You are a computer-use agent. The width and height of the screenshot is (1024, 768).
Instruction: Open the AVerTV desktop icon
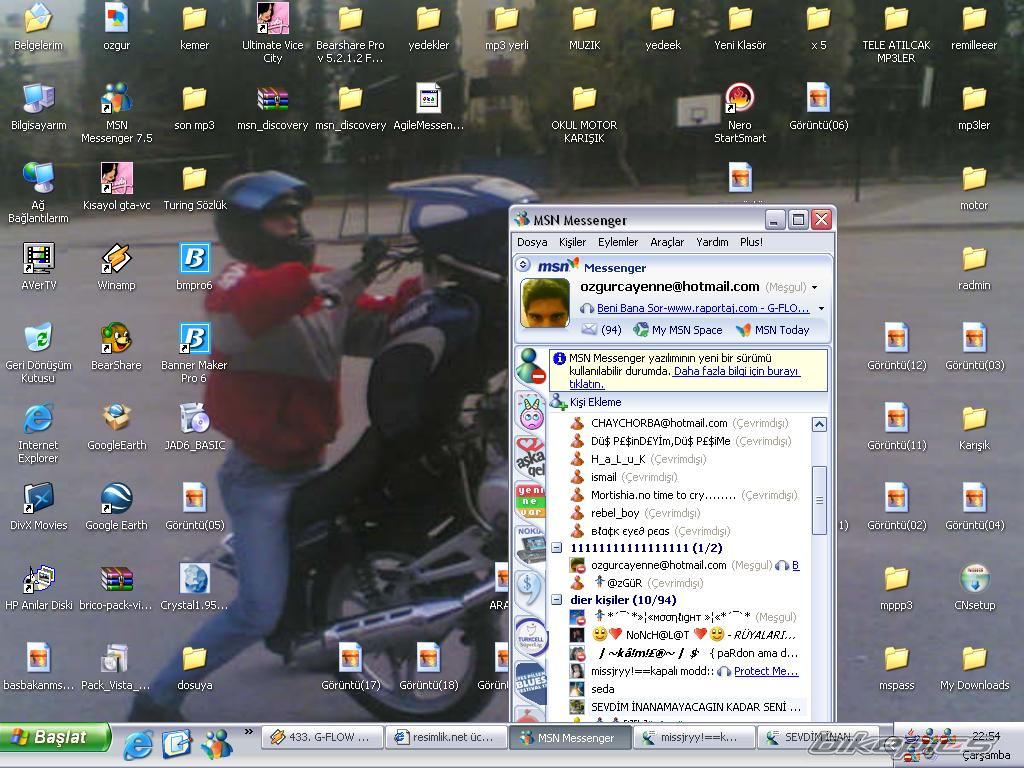coord(39,267)
